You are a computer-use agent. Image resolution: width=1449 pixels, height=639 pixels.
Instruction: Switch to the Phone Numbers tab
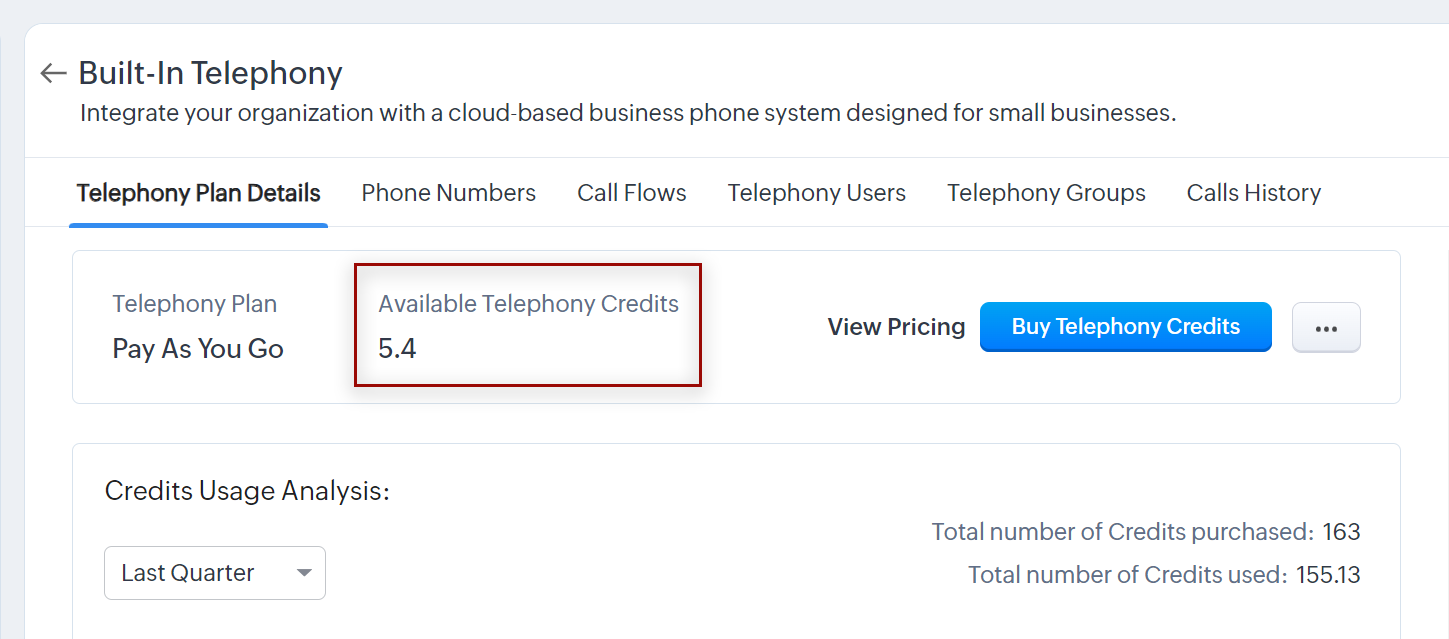[448, 193]
